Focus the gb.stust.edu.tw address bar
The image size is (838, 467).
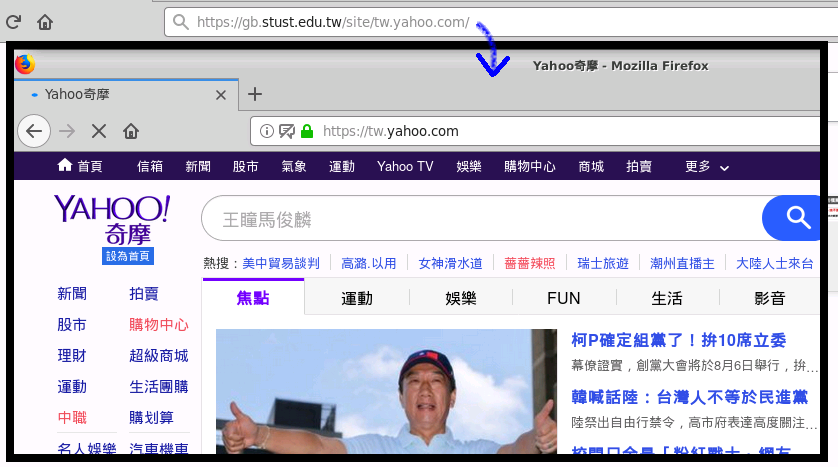[501, 22]
